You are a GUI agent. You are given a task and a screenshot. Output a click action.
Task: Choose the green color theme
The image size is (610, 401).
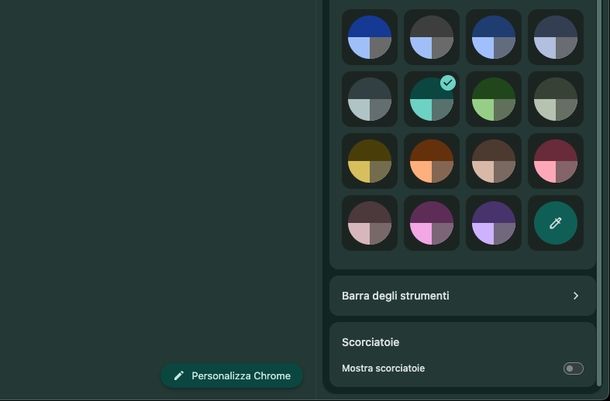coord(494,99)
